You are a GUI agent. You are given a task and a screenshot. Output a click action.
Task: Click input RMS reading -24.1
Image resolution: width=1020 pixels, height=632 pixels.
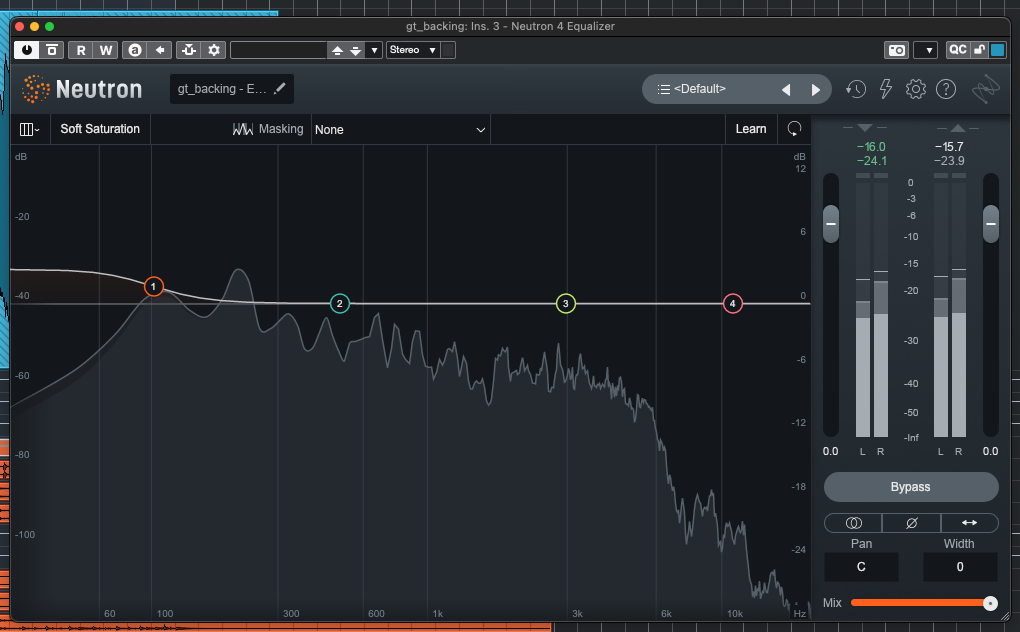pos(872,161)
